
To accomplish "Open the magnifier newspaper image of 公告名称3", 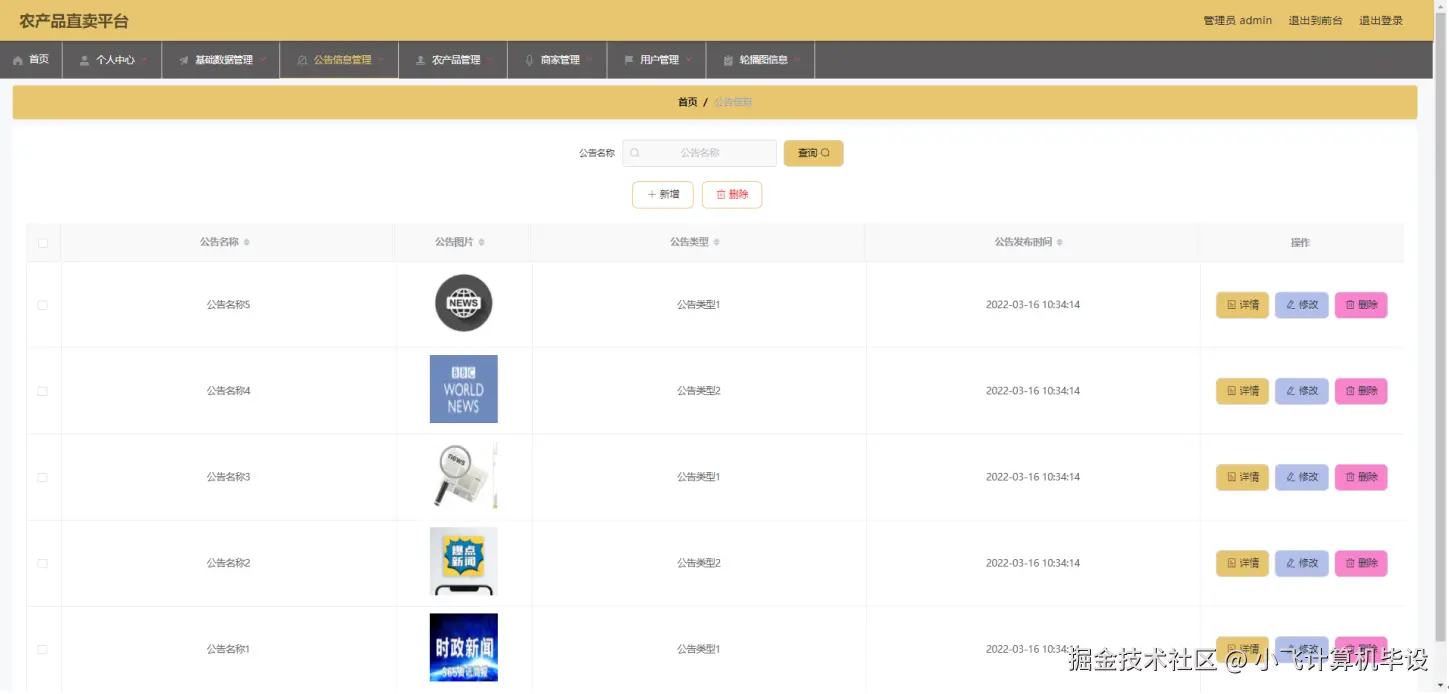I will coord(464,475).
